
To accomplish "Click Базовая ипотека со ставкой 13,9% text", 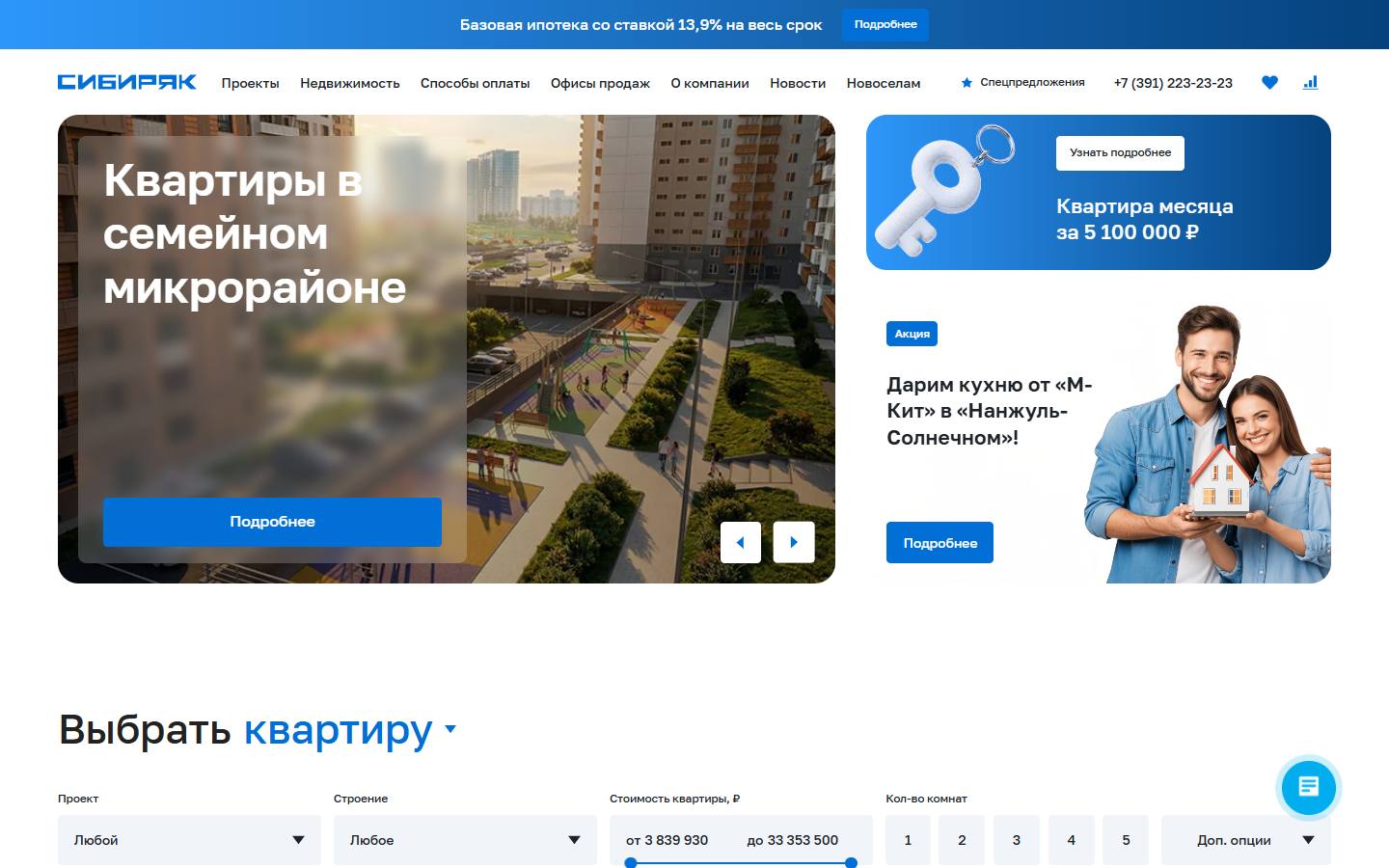I will tap(640, 25).
